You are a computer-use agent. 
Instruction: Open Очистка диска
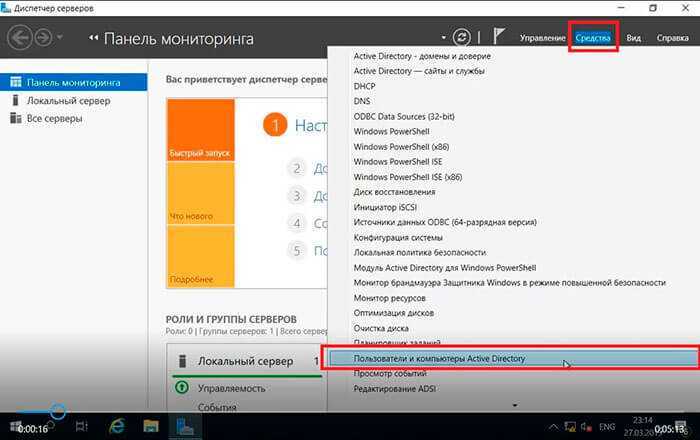pos(381,328)
